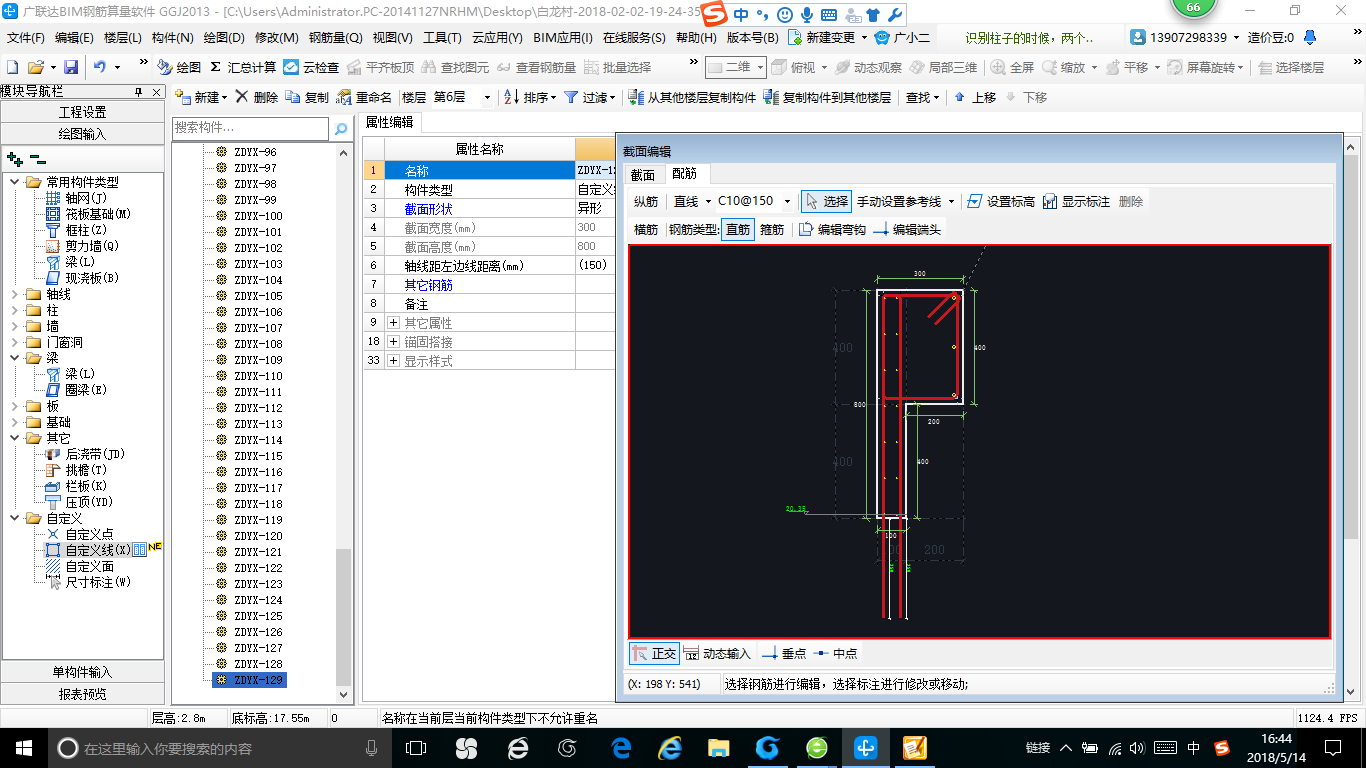Screen dimensions: 1366x768
Task: Open the 新建 dropdown arrow
Action: pos(224,98)
